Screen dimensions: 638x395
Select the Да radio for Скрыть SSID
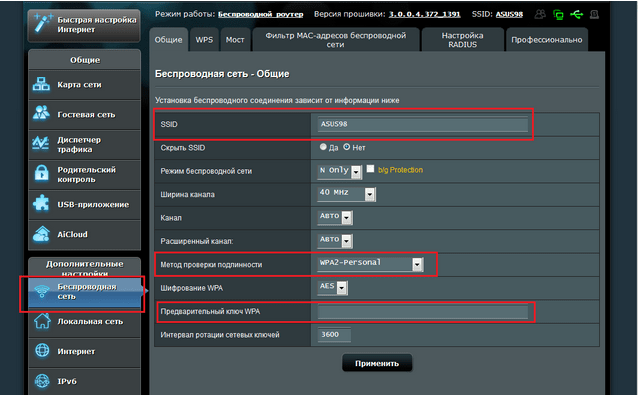323,147
